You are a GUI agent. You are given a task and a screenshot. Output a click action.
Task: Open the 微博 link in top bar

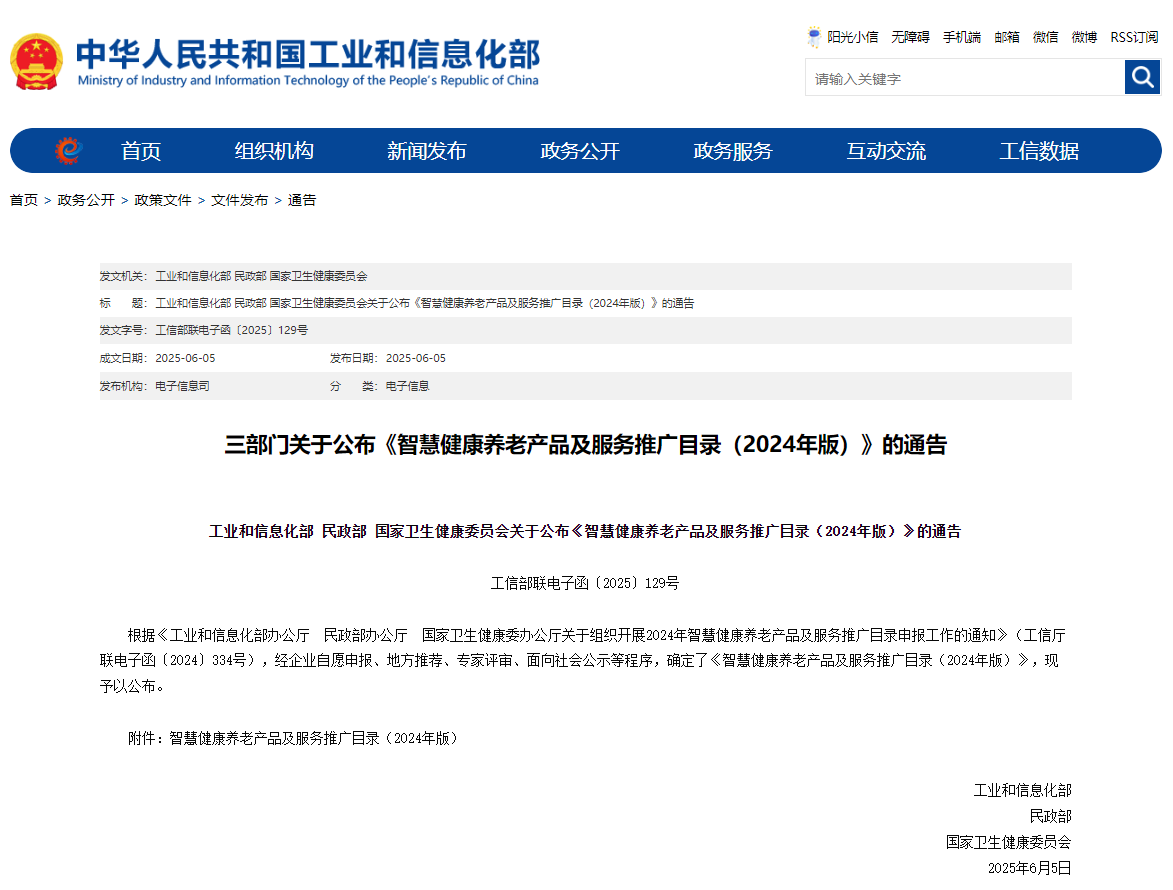tap(1084, 37)
